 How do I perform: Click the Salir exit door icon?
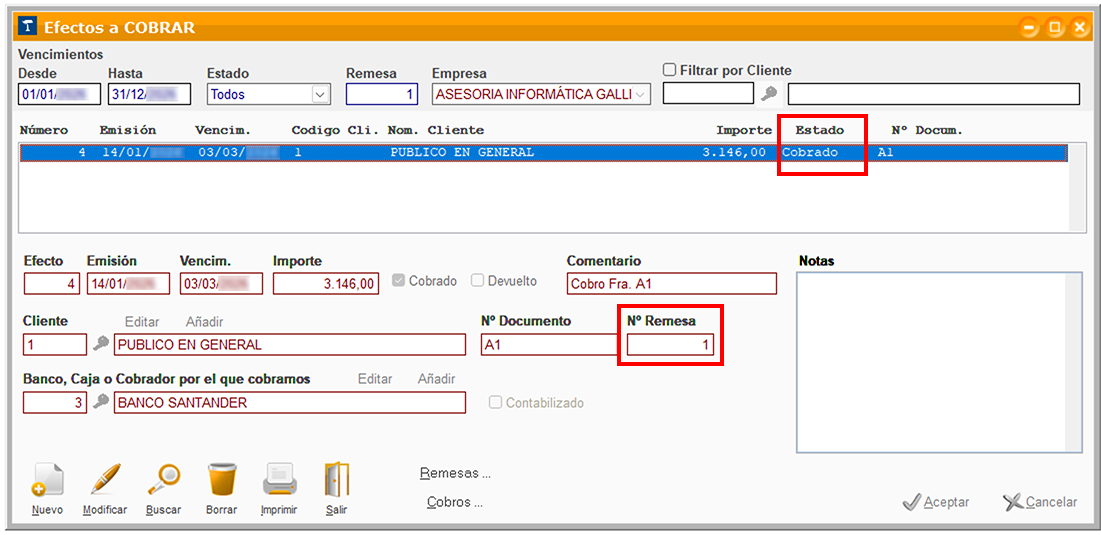(336, 482)
